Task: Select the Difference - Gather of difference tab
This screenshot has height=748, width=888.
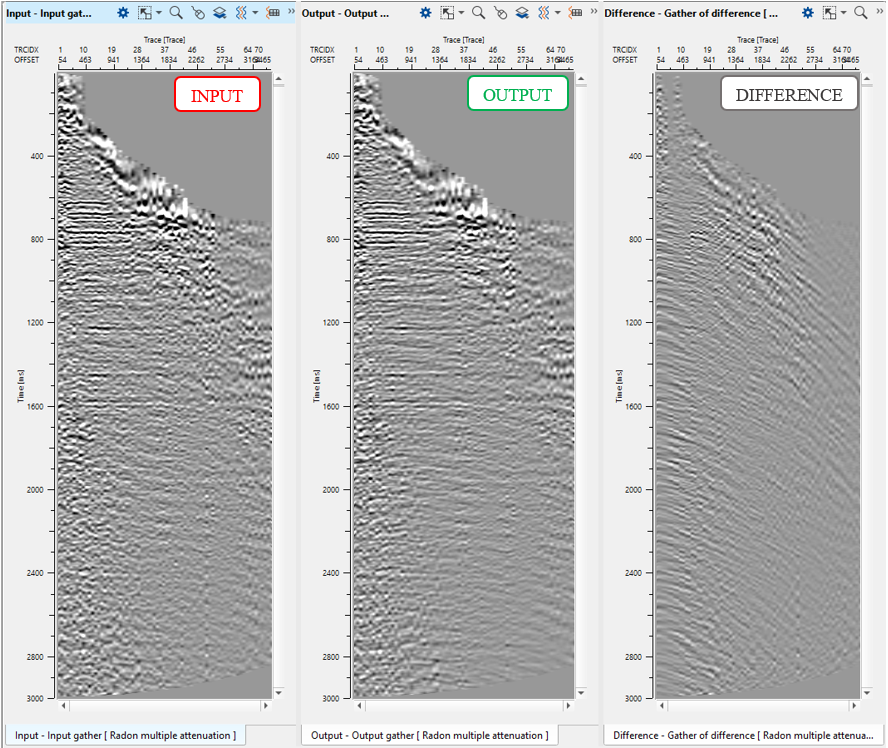Action: [744, 736]
